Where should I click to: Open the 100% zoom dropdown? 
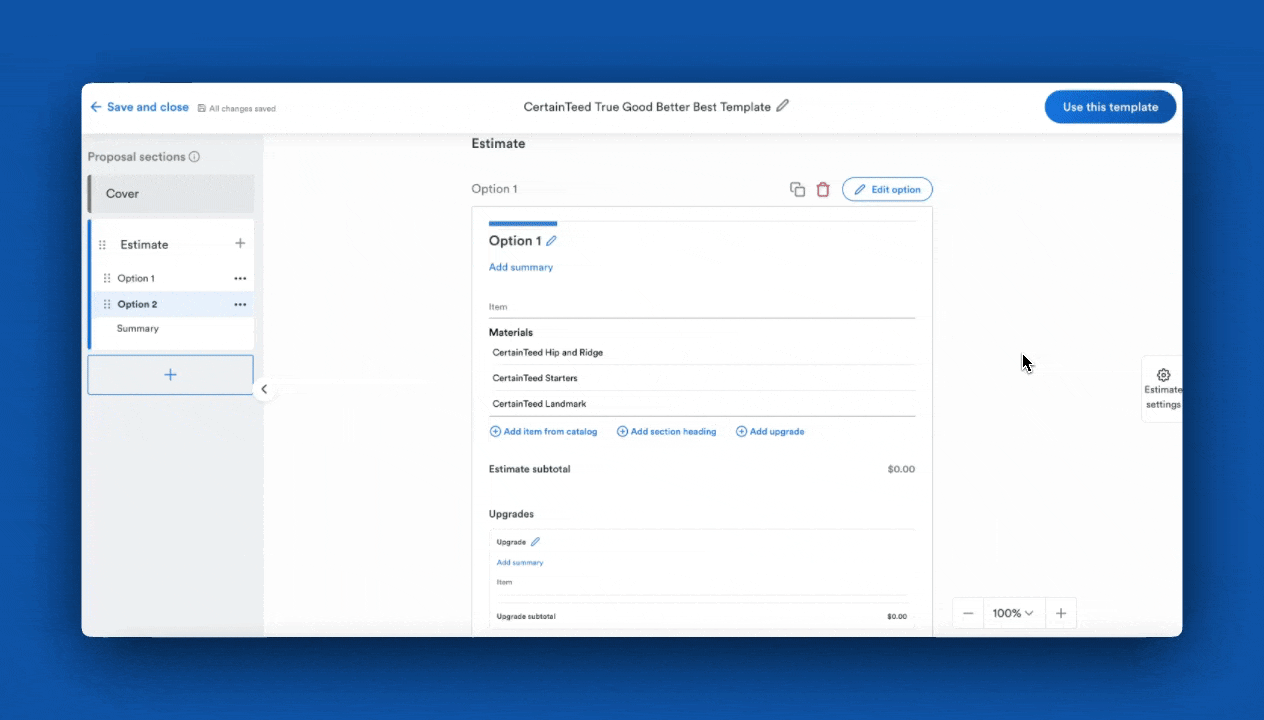[1013, 613]
